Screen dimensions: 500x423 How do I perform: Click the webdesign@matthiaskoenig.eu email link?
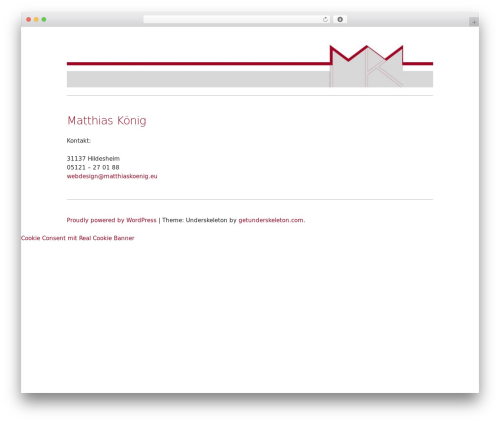click(x=112, y=176)
